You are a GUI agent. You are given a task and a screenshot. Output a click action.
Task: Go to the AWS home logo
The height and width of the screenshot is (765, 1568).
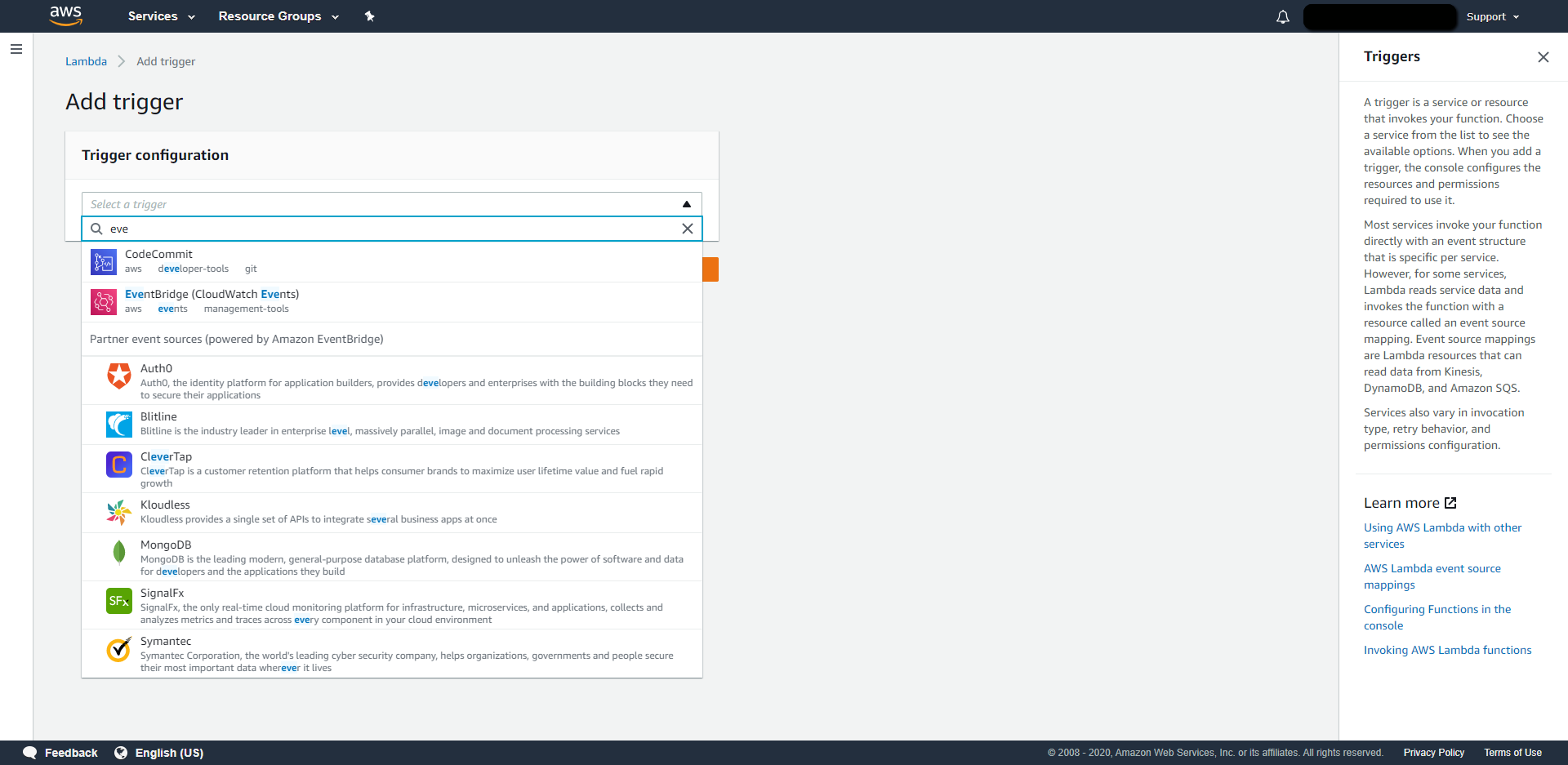66,16
